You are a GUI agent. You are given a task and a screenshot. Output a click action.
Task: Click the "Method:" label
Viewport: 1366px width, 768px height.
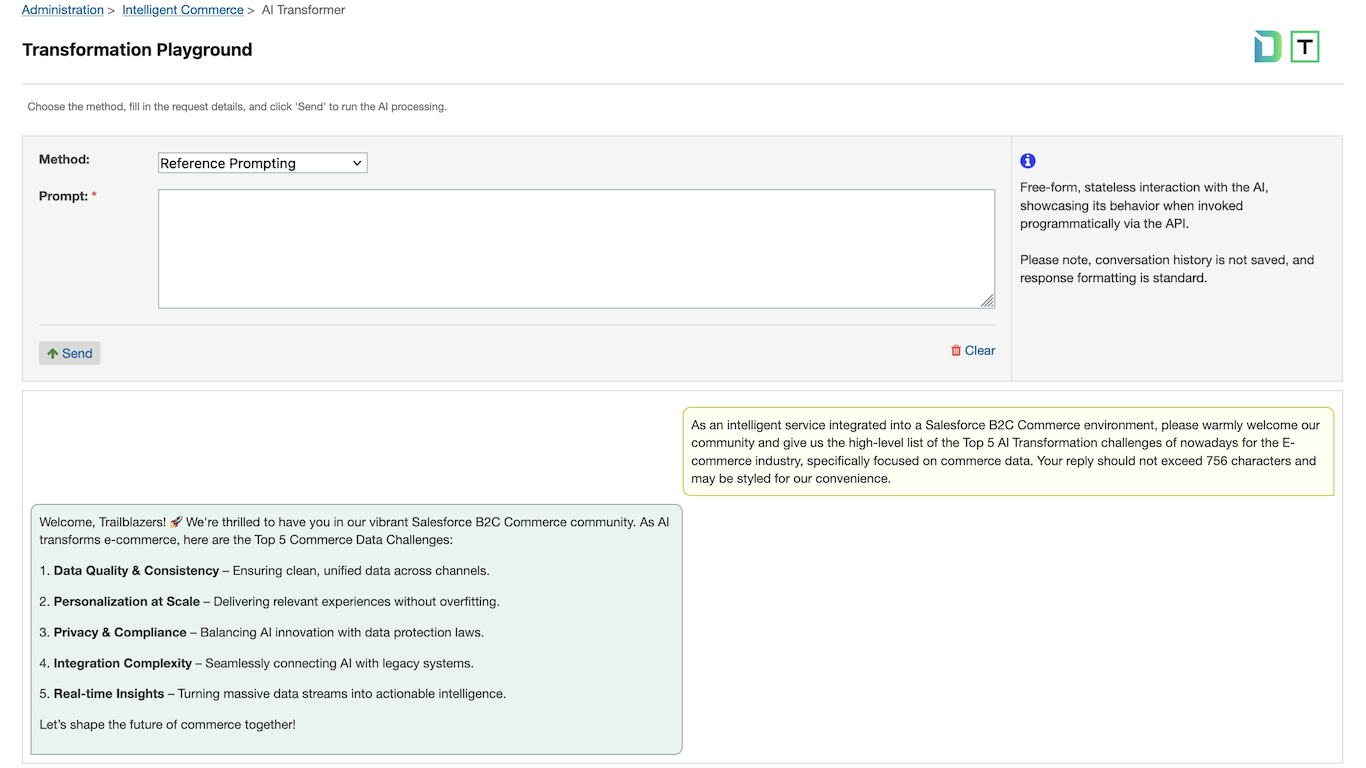pyautogui.click(x=64, y=159)
